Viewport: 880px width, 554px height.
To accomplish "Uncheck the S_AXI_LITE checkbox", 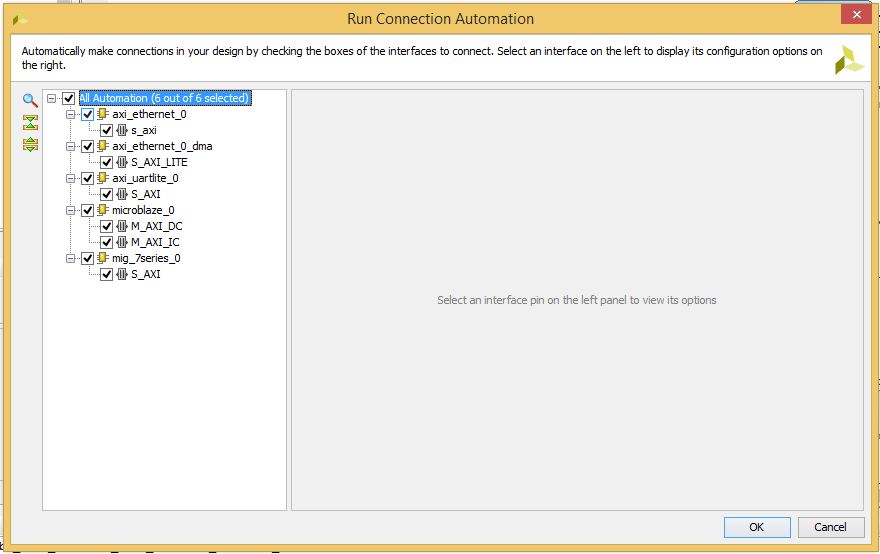I will coord(107,162).
